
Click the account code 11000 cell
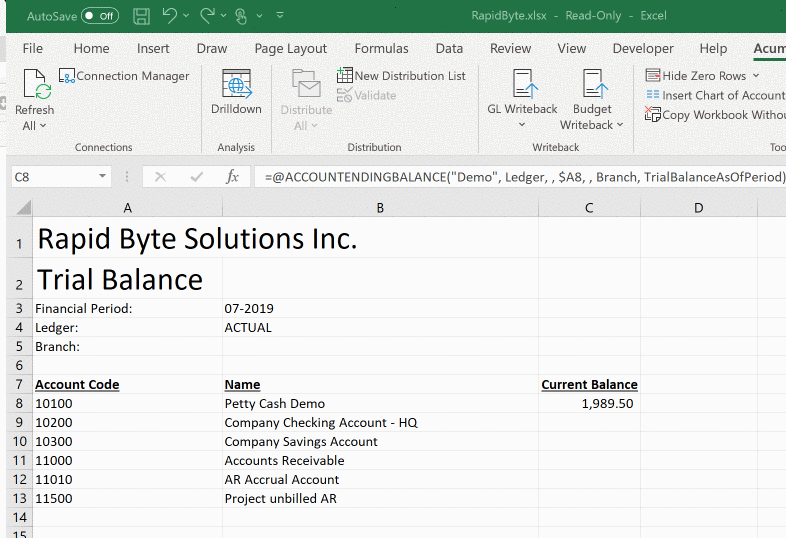(128, 460)
